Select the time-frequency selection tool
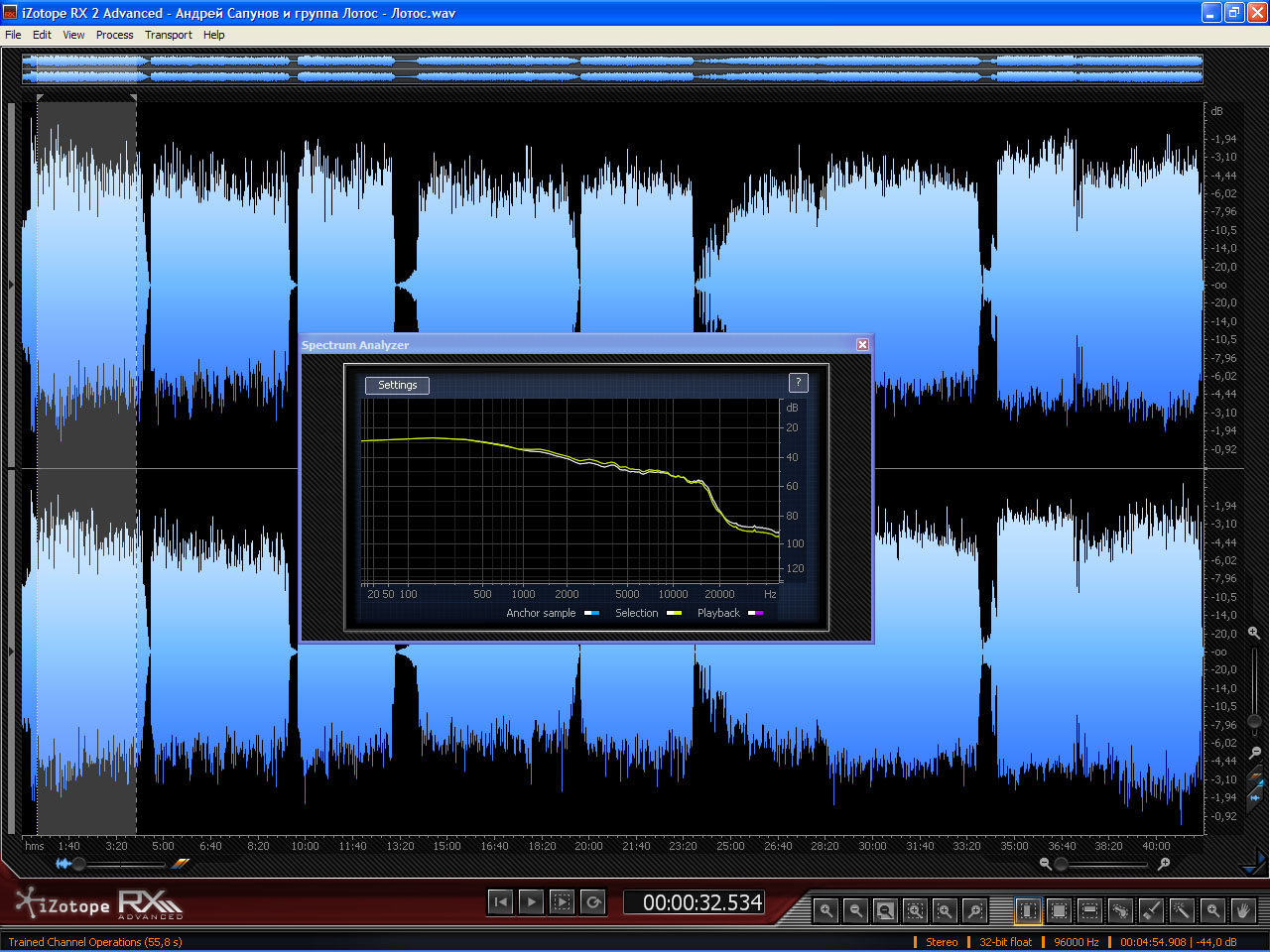The width and height of the screenshot is (1270, 952). [1059, 909]
